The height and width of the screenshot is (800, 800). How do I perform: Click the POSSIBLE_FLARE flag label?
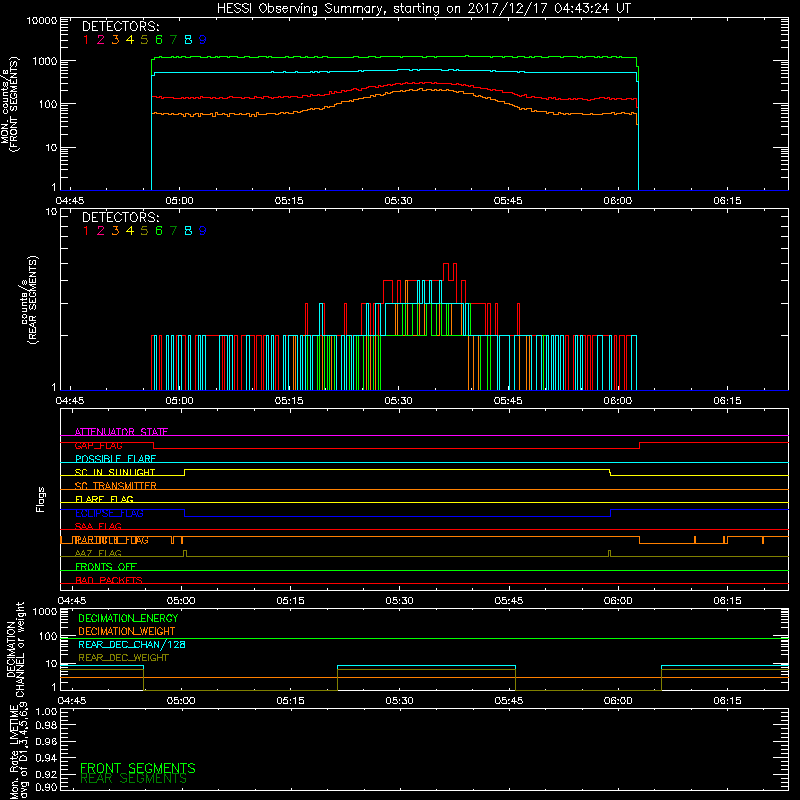point(115,459)
